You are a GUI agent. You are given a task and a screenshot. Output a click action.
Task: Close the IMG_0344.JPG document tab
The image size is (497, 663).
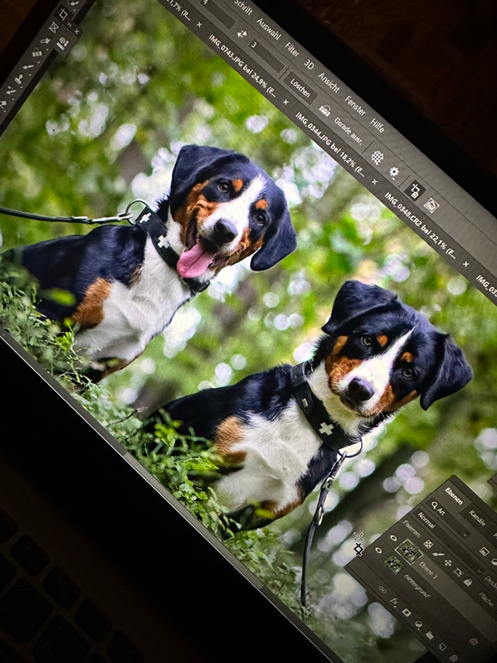374,182
